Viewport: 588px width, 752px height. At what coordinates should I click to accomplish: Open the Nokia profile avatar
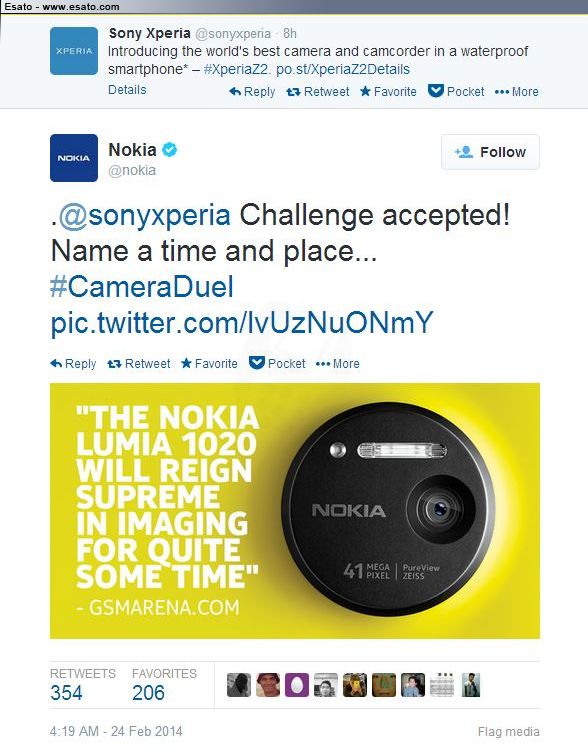point(74,158)
